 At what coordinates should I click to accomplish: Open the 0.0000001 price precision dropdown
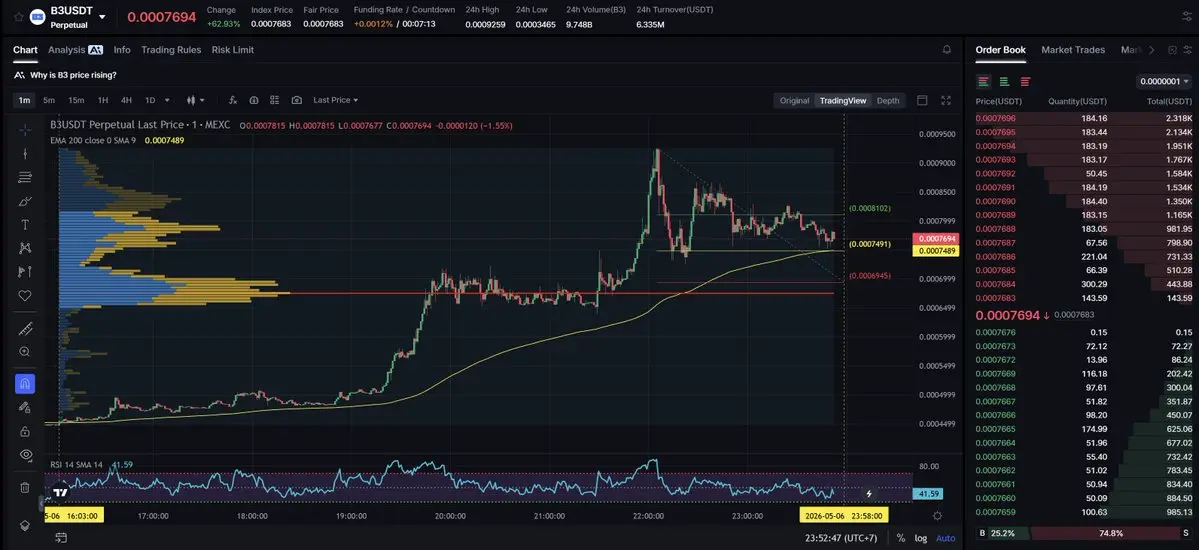coord(1164,81)
